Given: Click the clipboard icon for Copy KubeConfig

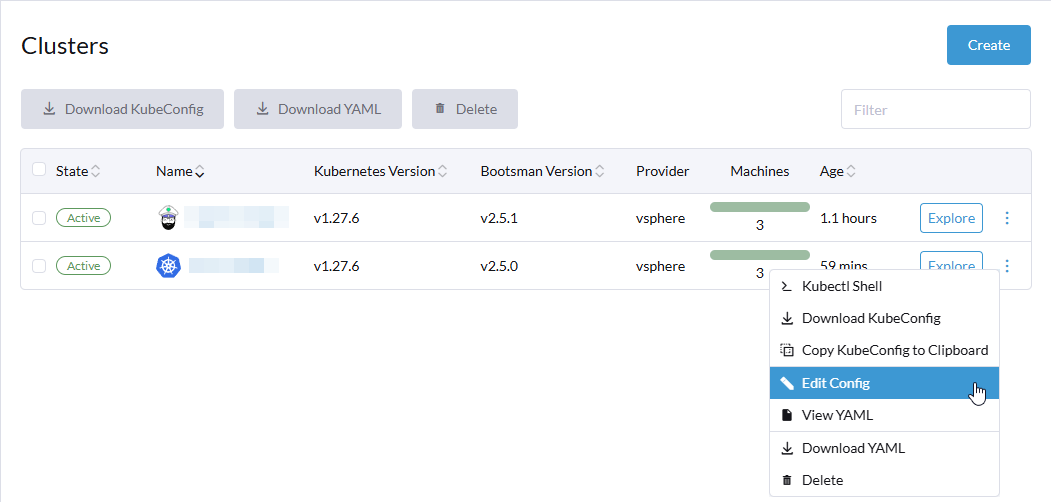Looking at the screenshot, I should (x=786, y=350).
